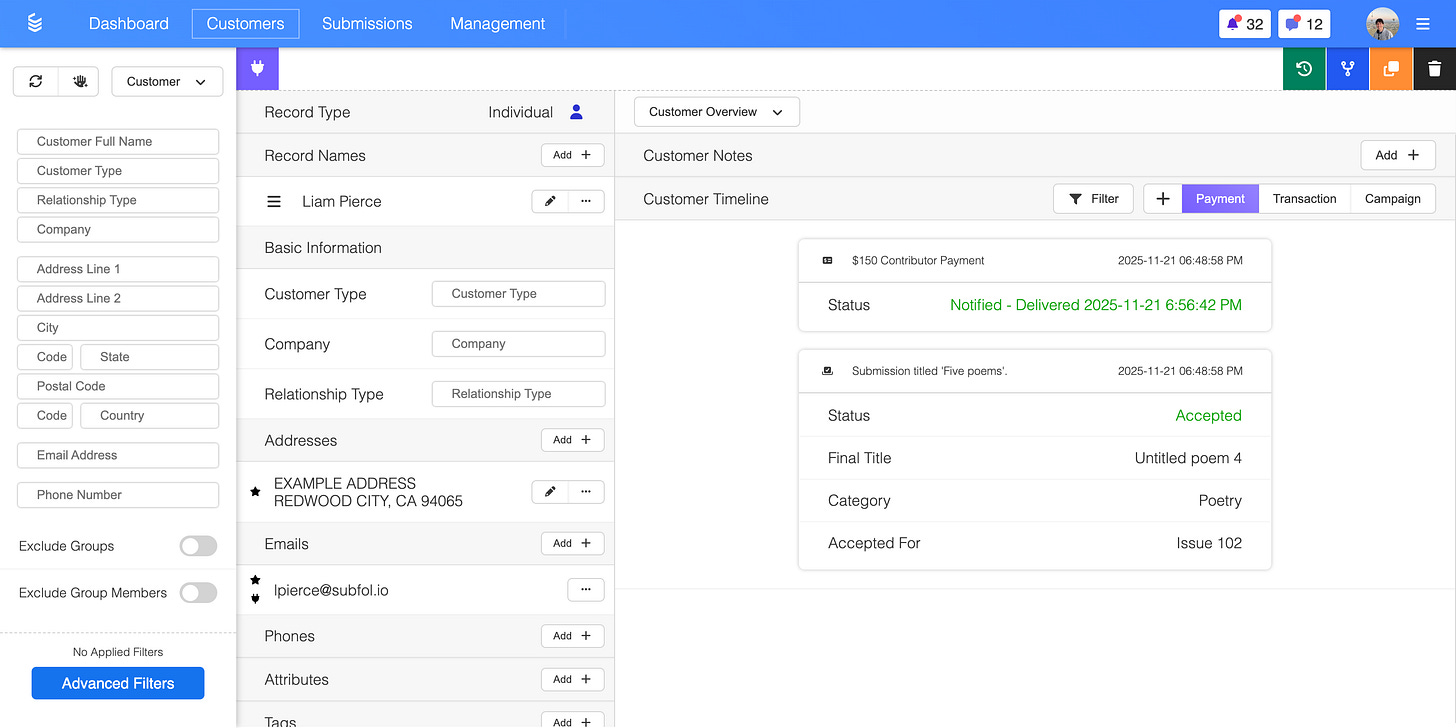Open the Customer Type dropdown under Basic Information

click(x=518, y=294)
